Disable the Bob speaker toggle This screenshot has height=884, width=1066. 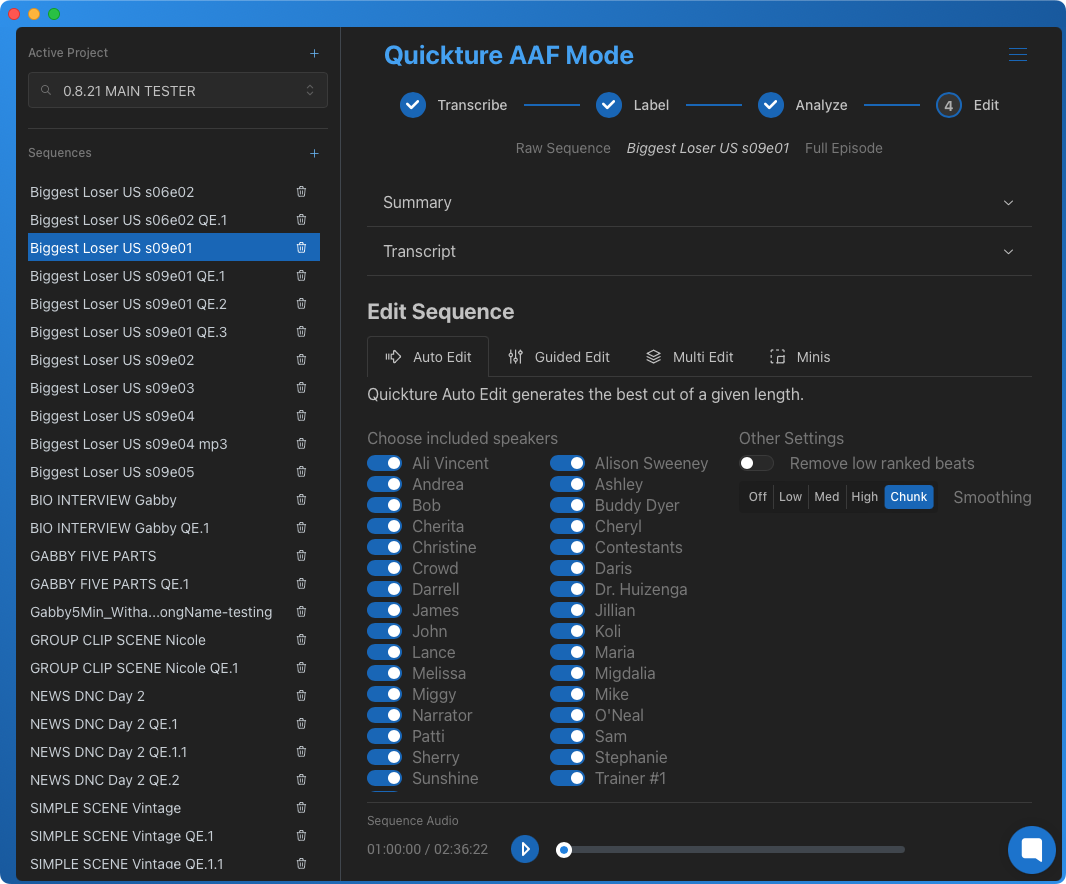[385, 505]
